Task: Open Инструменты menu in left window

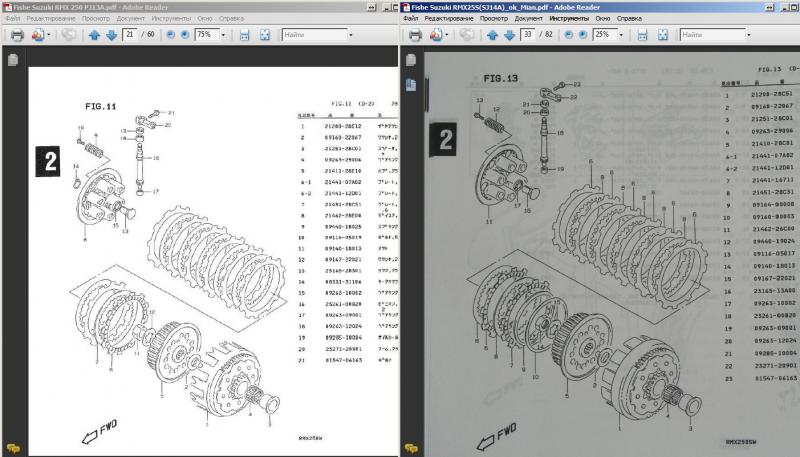Action: tap(171, 18)
